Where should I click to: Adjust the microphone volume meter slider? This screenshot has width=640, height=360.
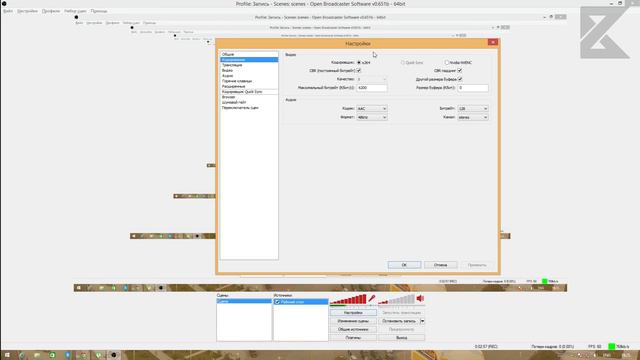coord(348,300)
